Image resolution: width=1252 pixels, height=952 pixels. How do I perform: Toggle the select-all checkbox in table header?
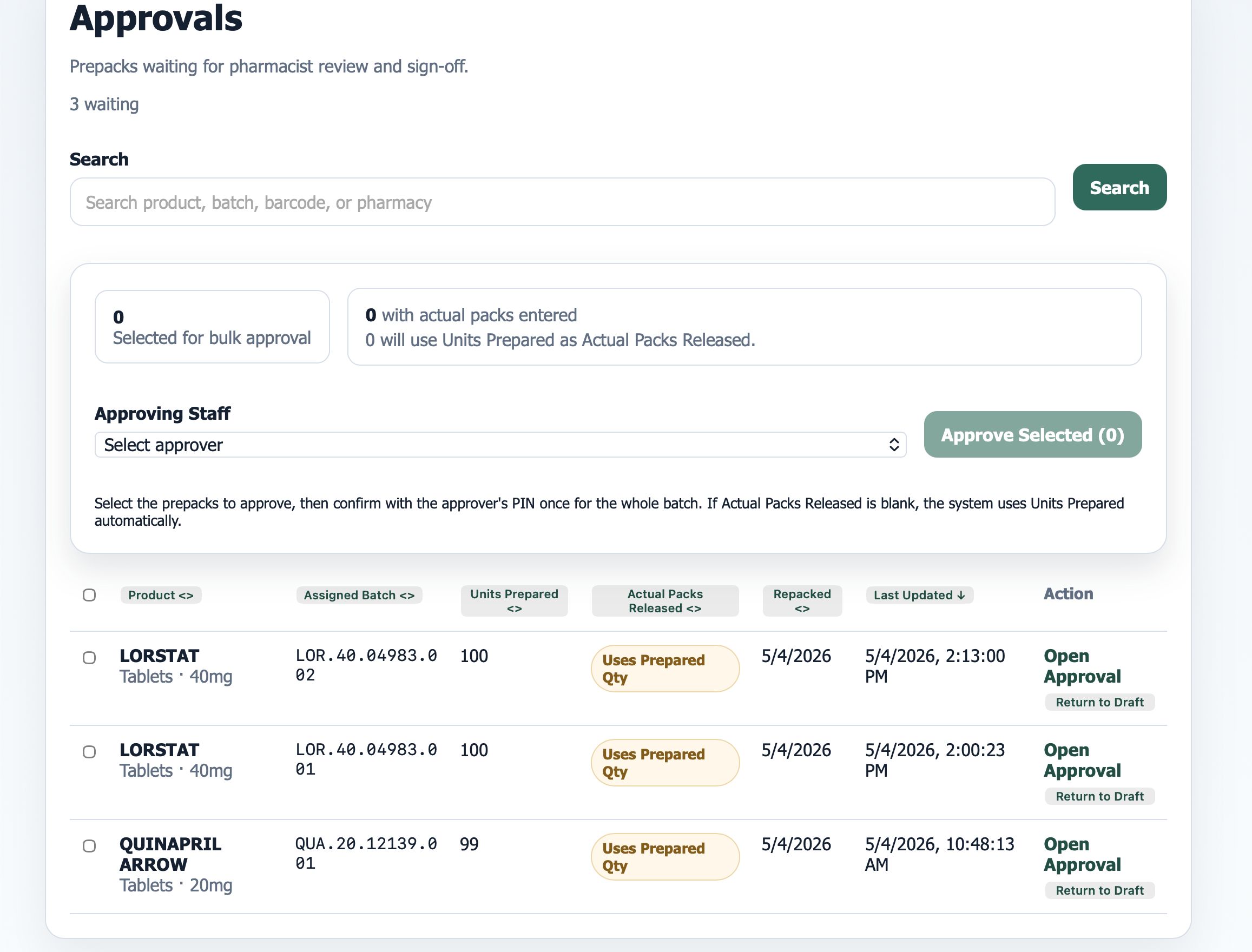coord(89,595)
